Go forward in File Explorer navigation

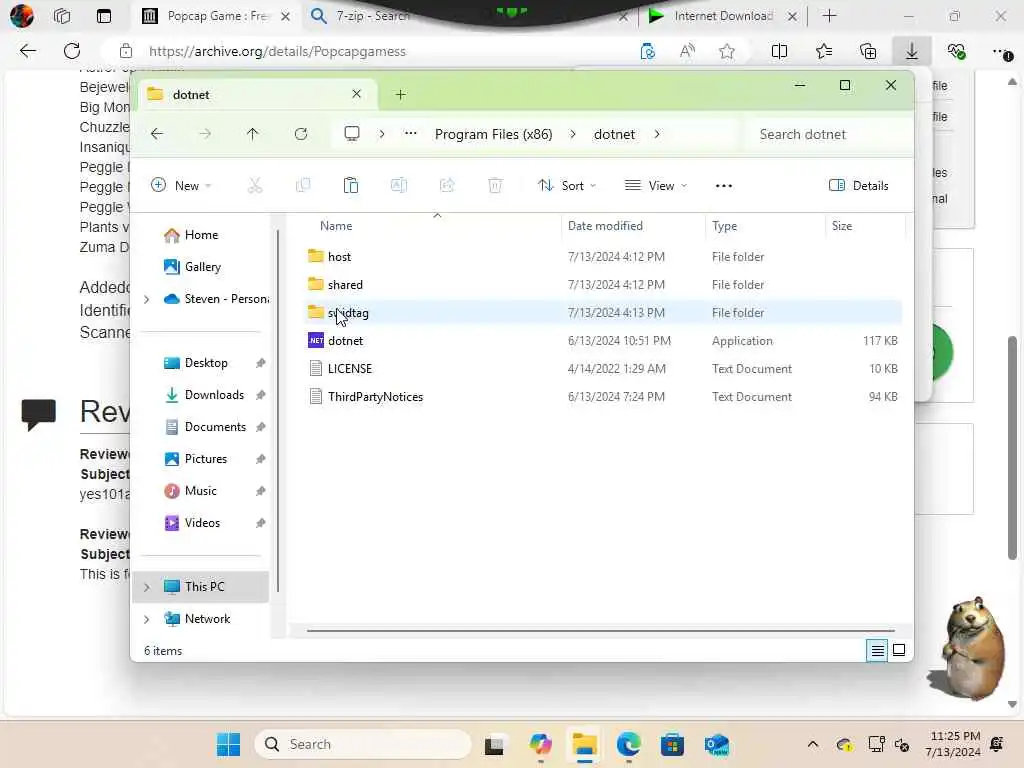(x=205, y=134)
